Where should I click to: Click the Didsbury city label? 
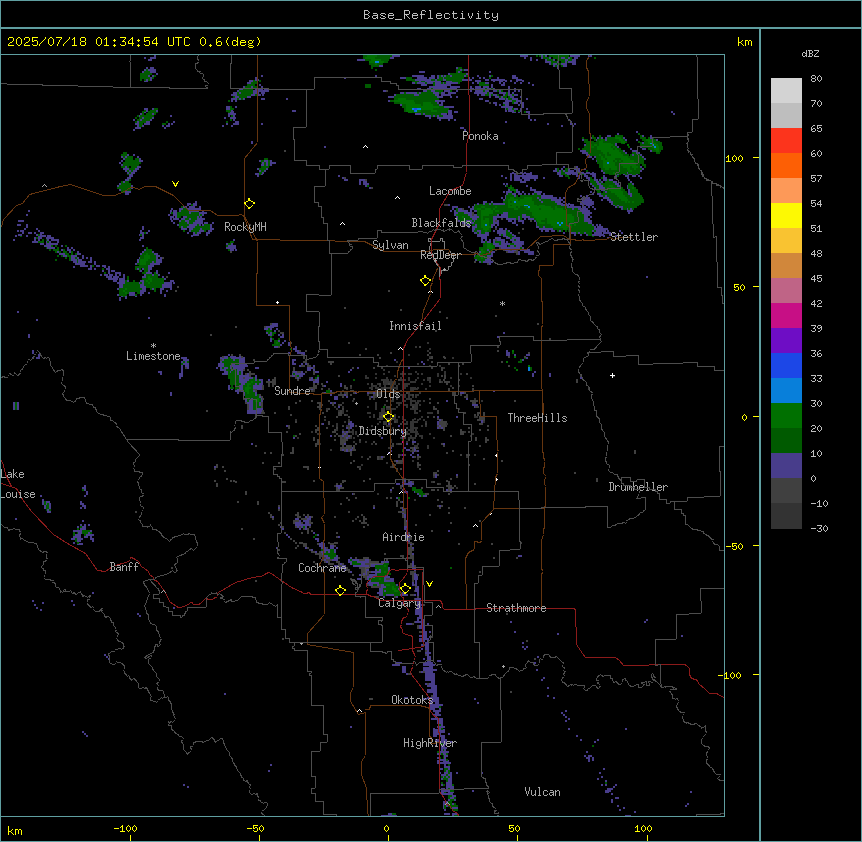pyautogui.click(x=383, y=431)
